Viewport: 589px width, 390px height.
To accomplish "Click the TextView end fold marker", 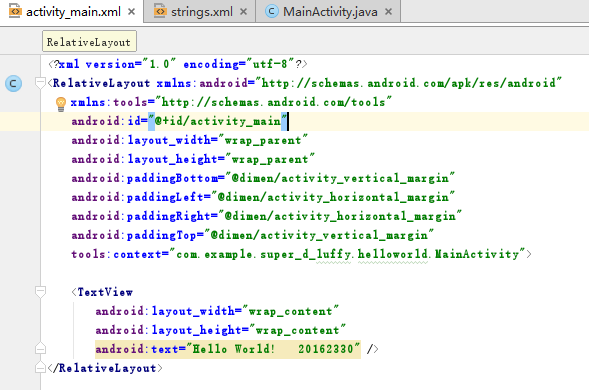I will (x=40, y=349).
